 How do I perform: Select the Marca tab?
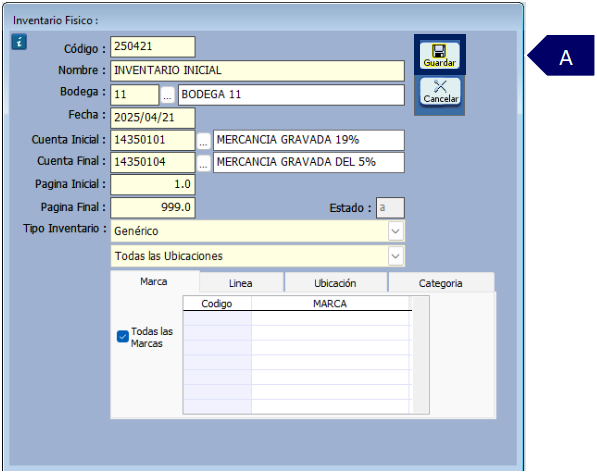click(154, 282)
